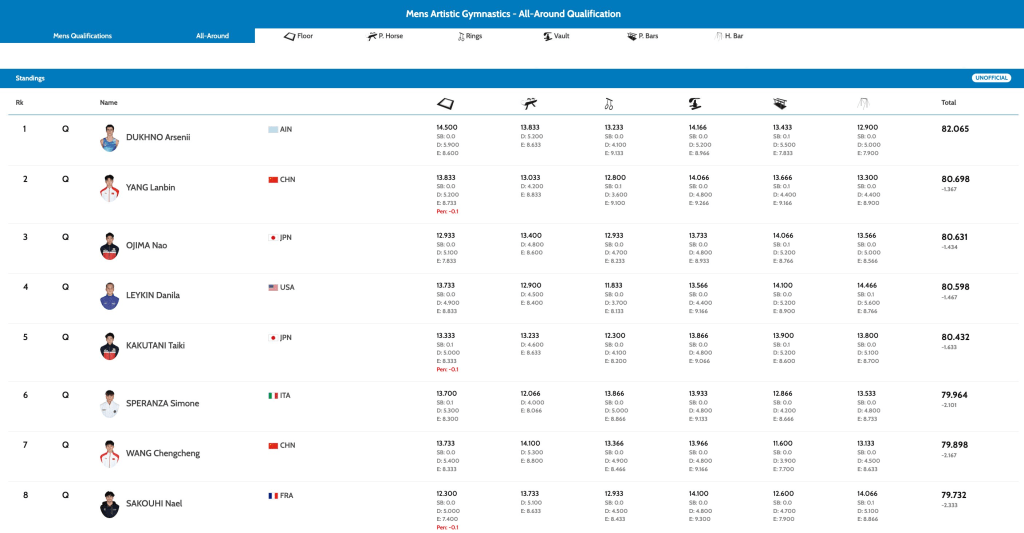Click the Mens Qualifications link
Viewport: 1024px width, 533px height.
[82, 36]
